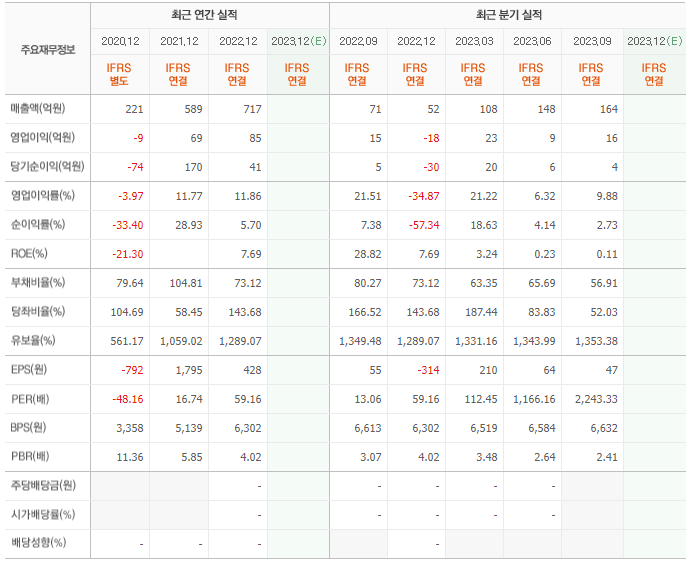Click the 영업이익률(%) row label
The height and width of the screenshot is (564, 693).
[42, 195]
